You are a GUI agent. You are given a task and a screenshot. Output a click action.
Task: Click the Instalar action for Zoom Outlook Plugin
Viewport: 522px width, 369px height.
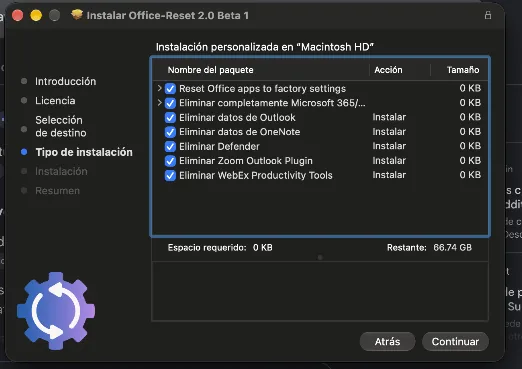389,161
